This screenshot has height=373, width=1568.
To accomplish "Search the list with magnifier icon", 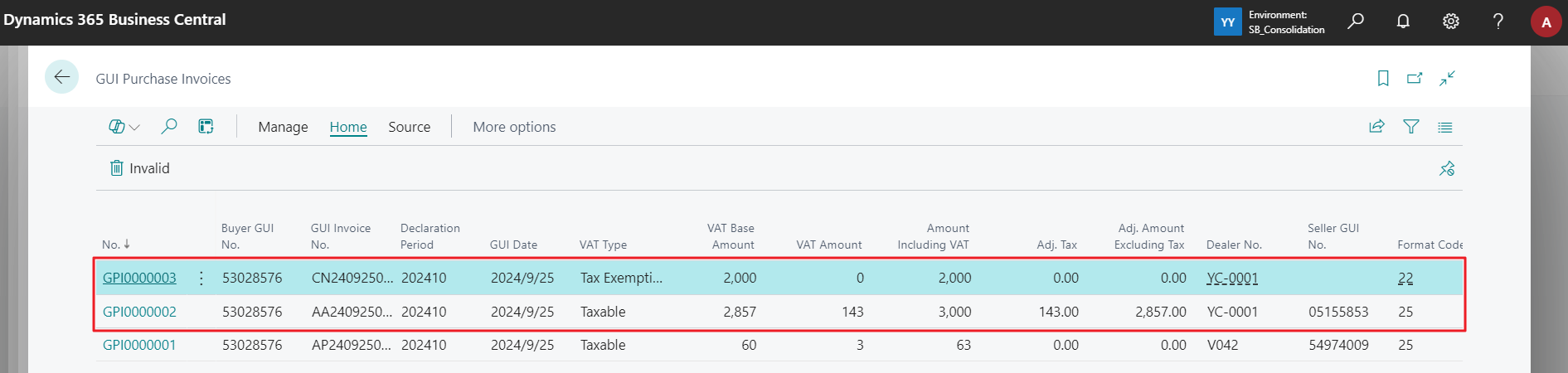I will [169, 126].
